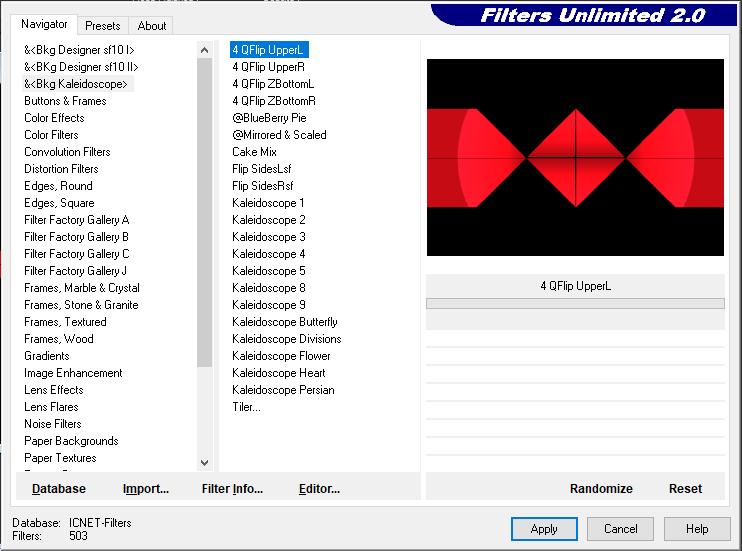Select Flip SidesRsf filter

pyautogui.click(x=263, y=186)
